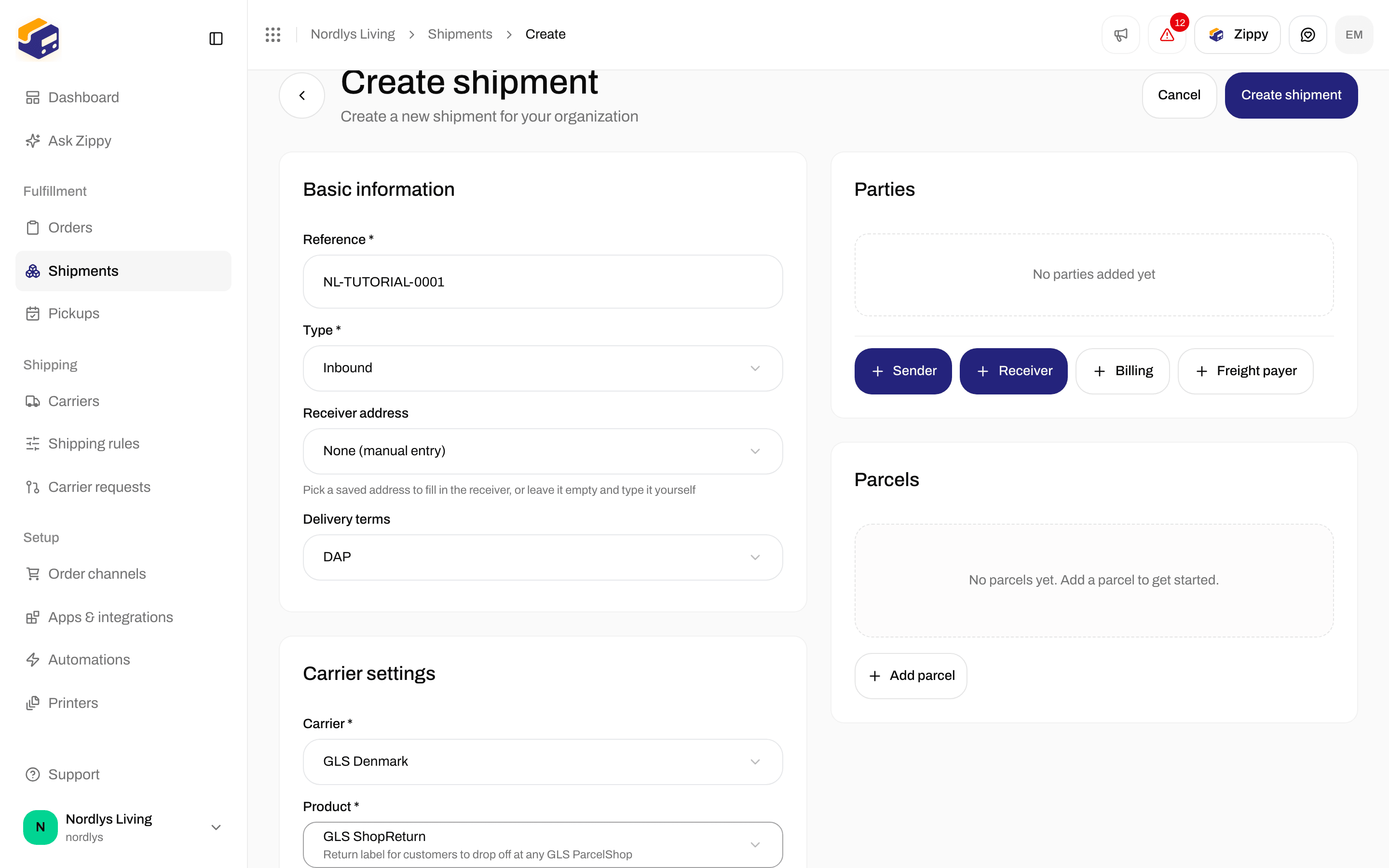Viewport: 1389px width, 868px height.
Task: Expand Nordlys Living organization switcher
Action: 123,827
